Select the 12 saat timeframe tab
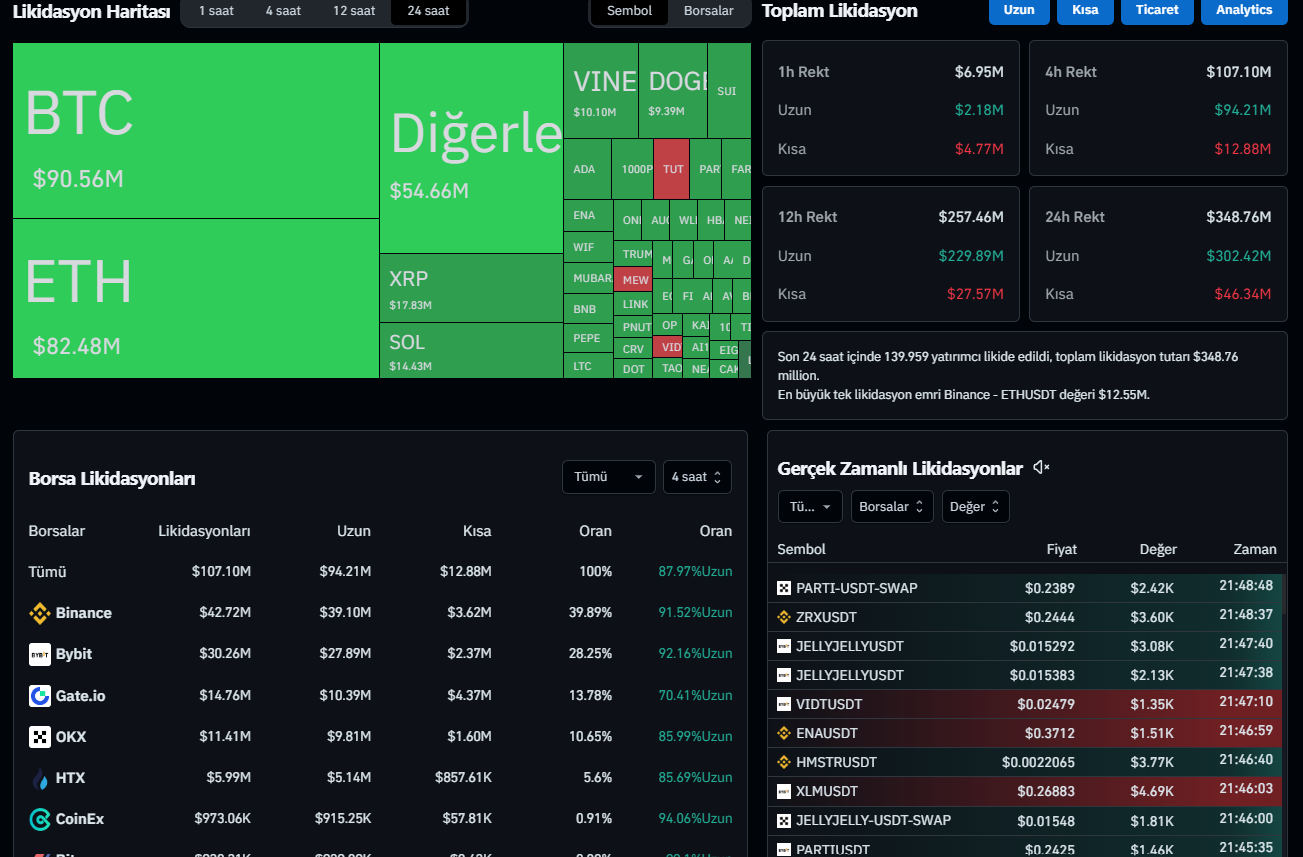 [354, 11]
